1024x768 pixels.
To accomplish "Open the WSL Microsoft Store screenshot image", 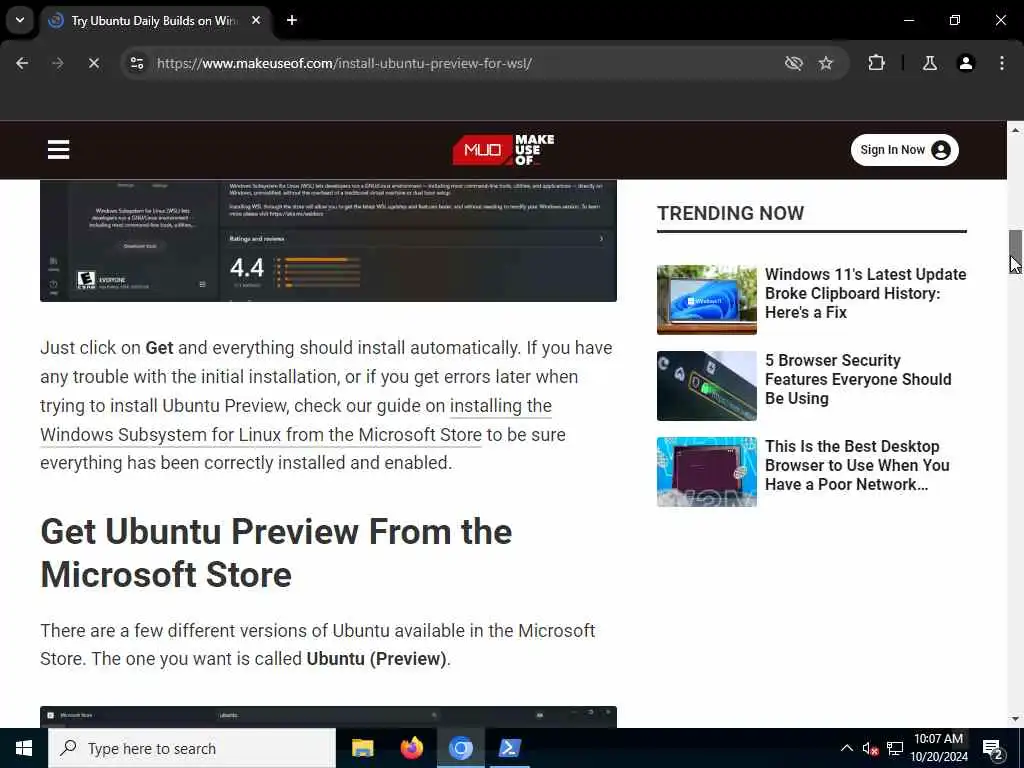I will [328, 240].
